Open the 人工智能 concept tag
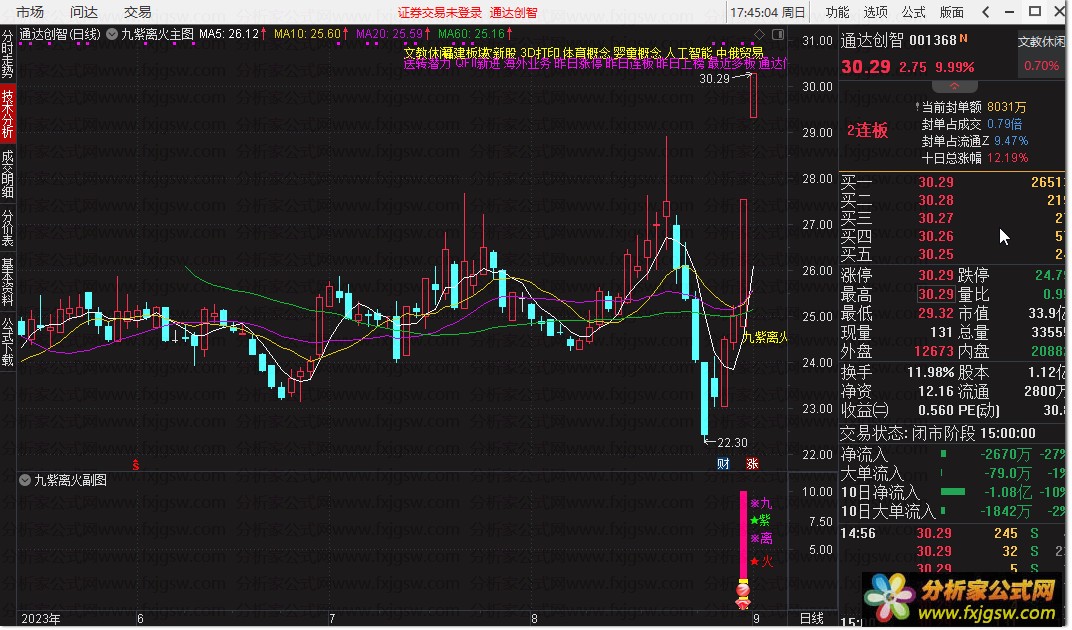The image size is (1072, 630). point(688,53)
